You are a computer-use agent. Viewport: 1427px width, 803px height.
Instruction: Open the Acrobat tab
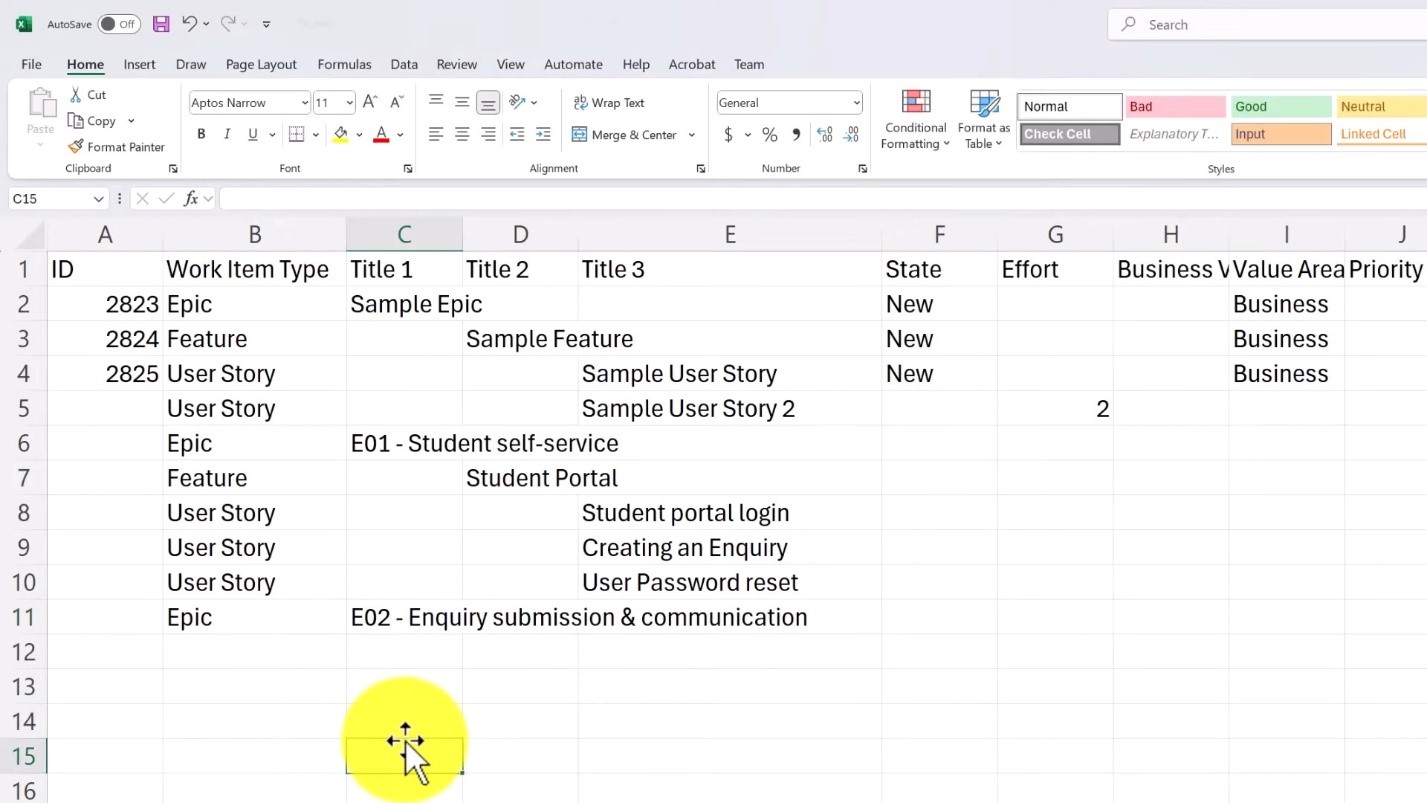coord(691,64)
